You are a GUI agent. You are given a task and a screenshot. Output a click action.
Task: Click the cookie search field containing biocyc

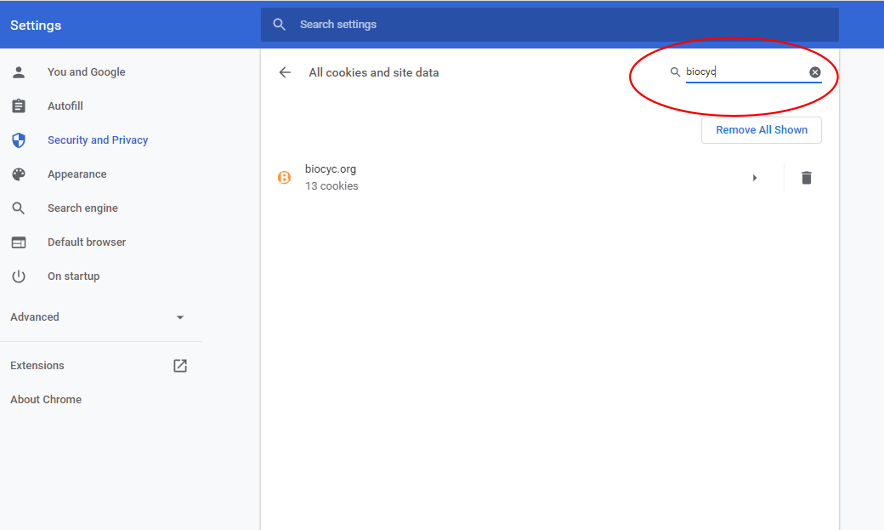click(744, 72)
